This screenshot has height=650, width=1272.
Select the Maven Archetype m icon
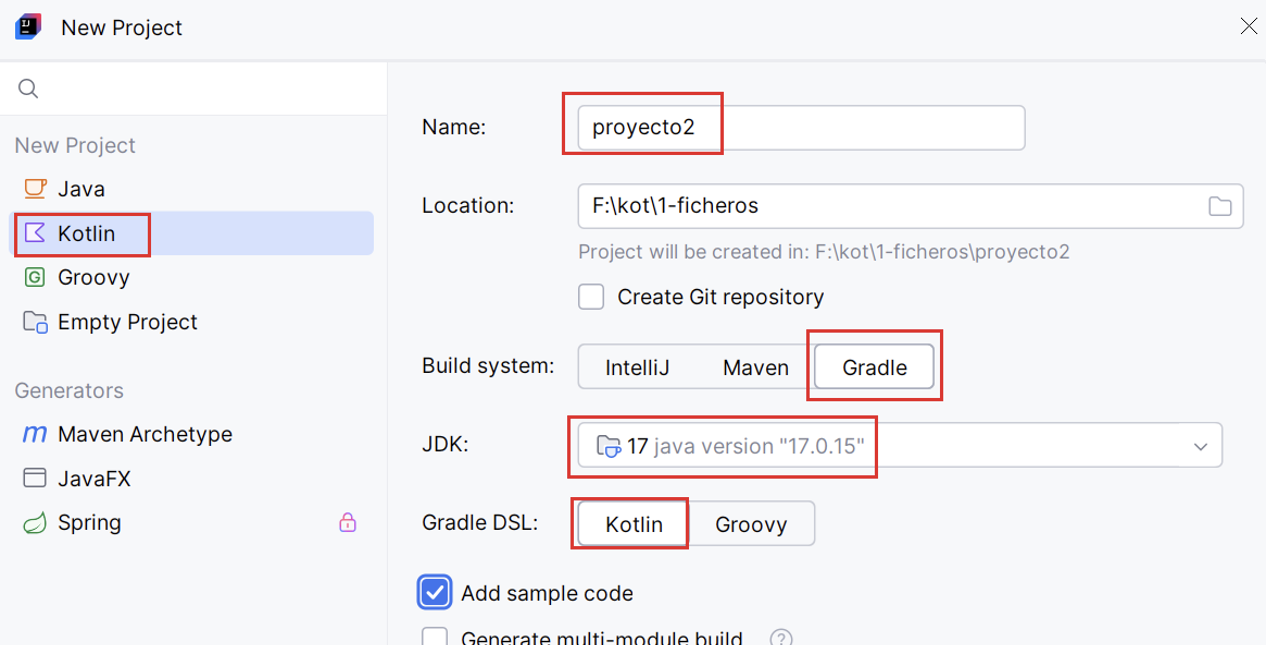click(x=35, y=434)
